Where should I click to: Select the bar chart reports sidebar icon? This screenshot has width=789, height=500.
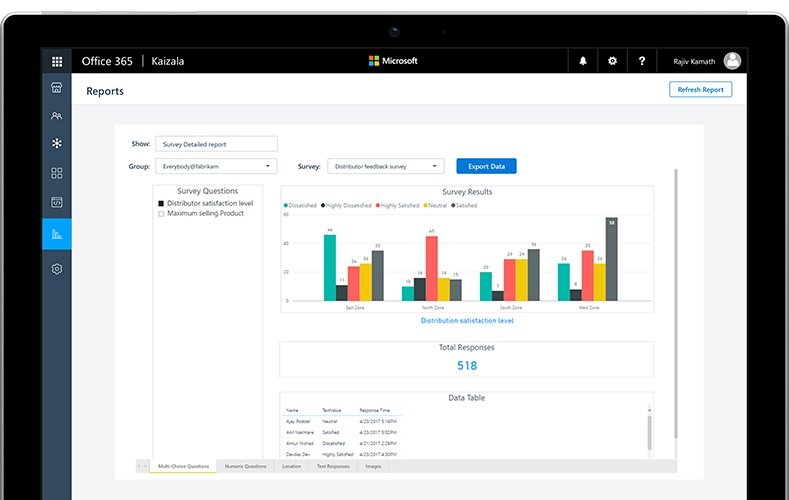click(57, 233)
